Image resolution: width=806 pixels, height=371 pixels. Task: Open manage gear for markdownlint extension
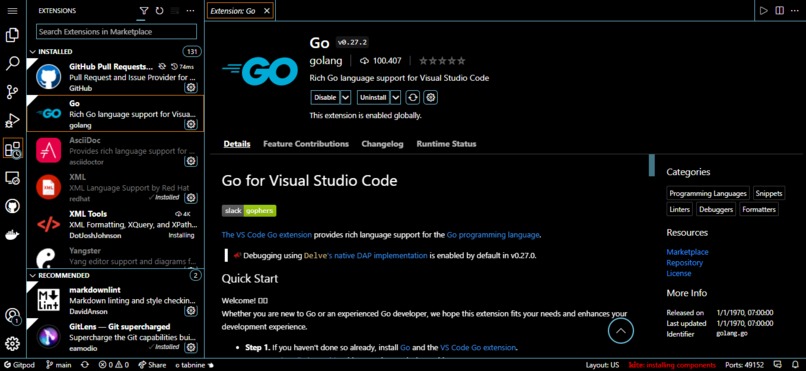click(191, 311)
